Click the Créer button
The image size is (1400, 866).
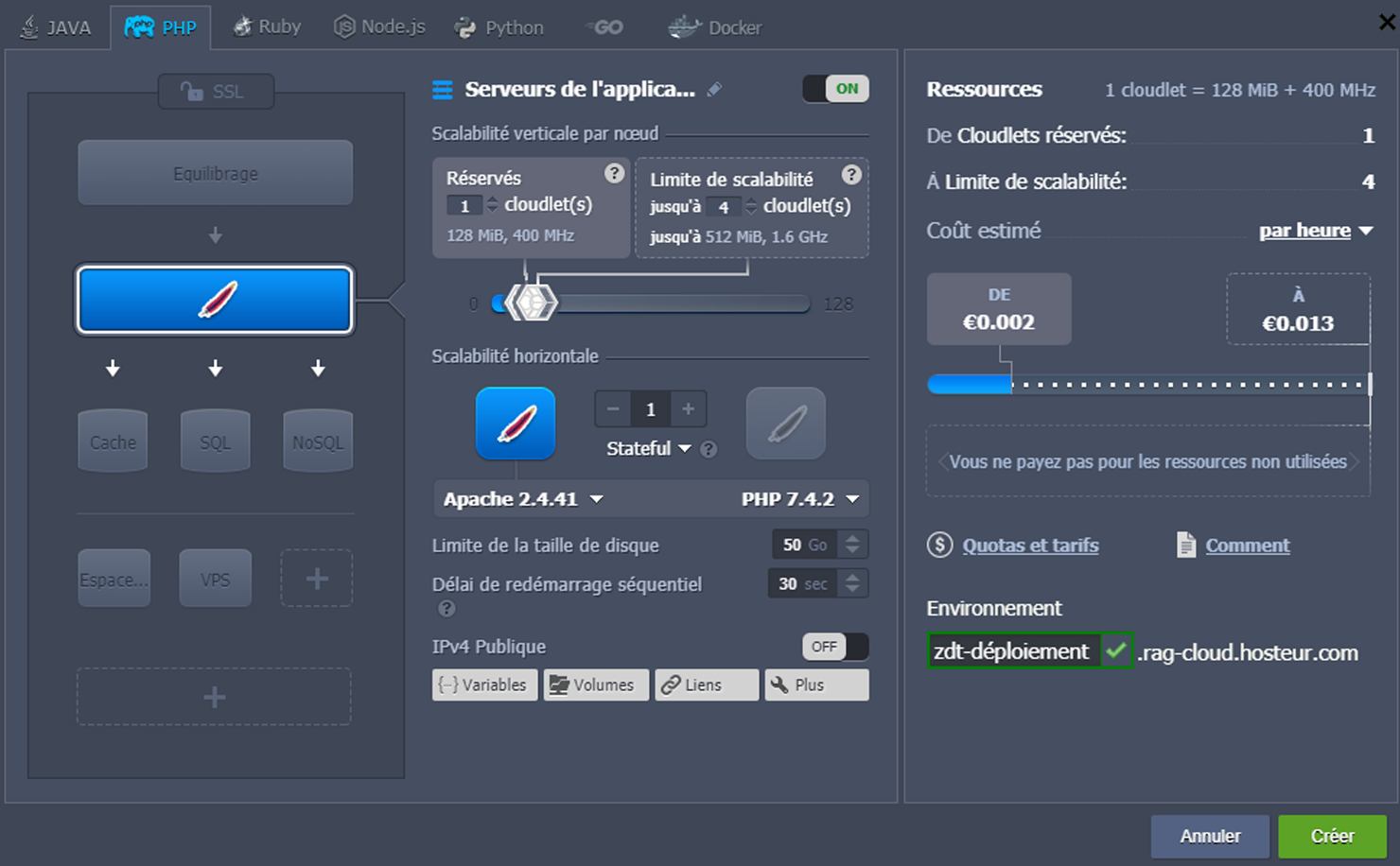[x=1332, y=836]
